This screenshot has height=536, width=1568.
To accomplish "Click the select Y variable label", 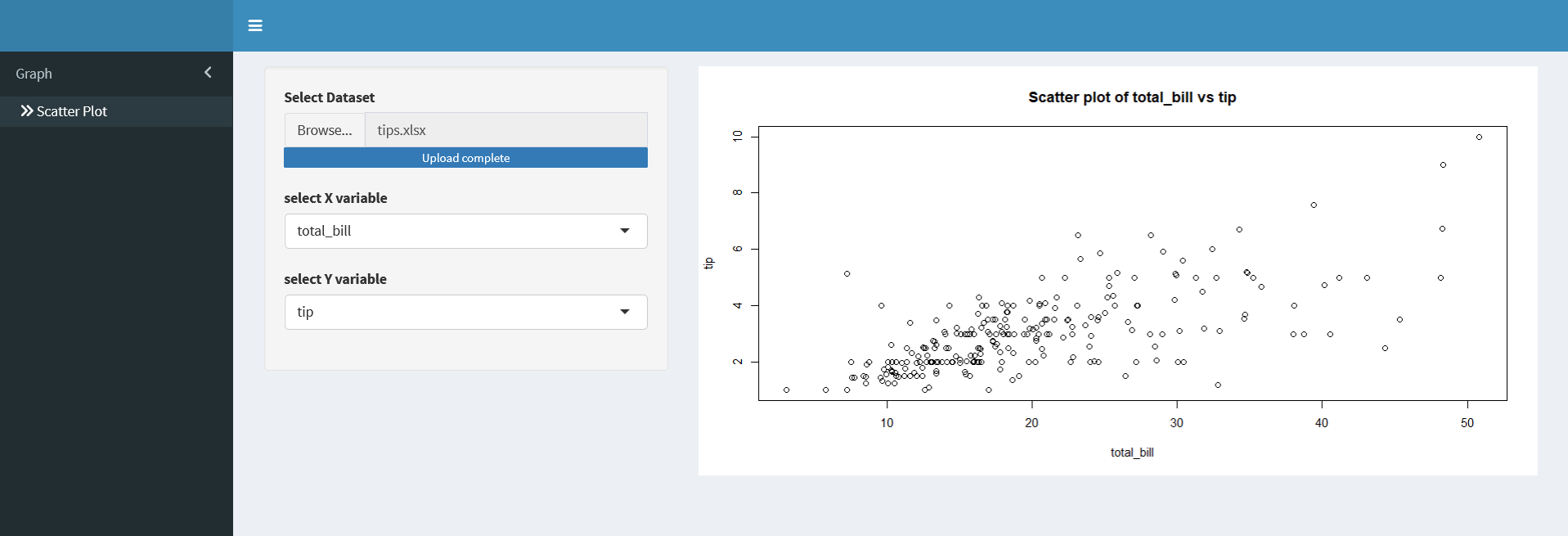I will click(x=335, y=279).
